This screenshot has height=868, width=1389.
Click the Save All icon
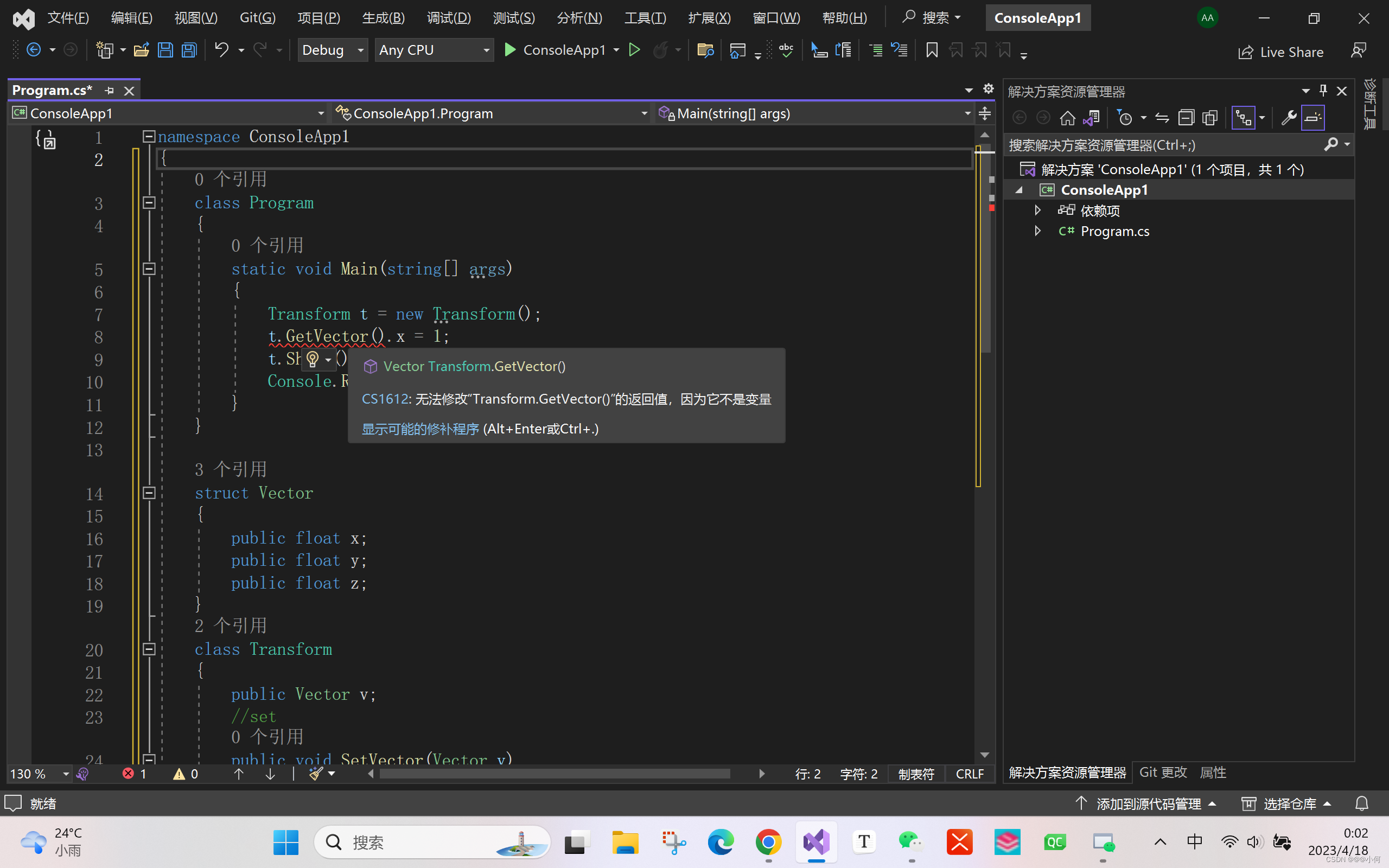[x=189, y=50]
